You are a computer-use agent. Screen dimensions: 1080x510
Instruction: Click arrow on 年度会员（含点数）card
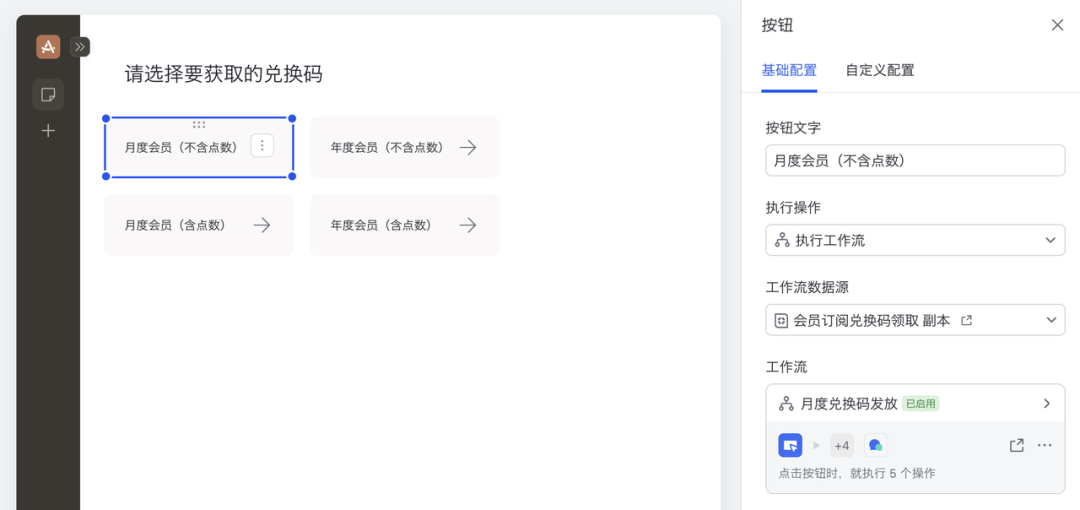tap(468, 225)
